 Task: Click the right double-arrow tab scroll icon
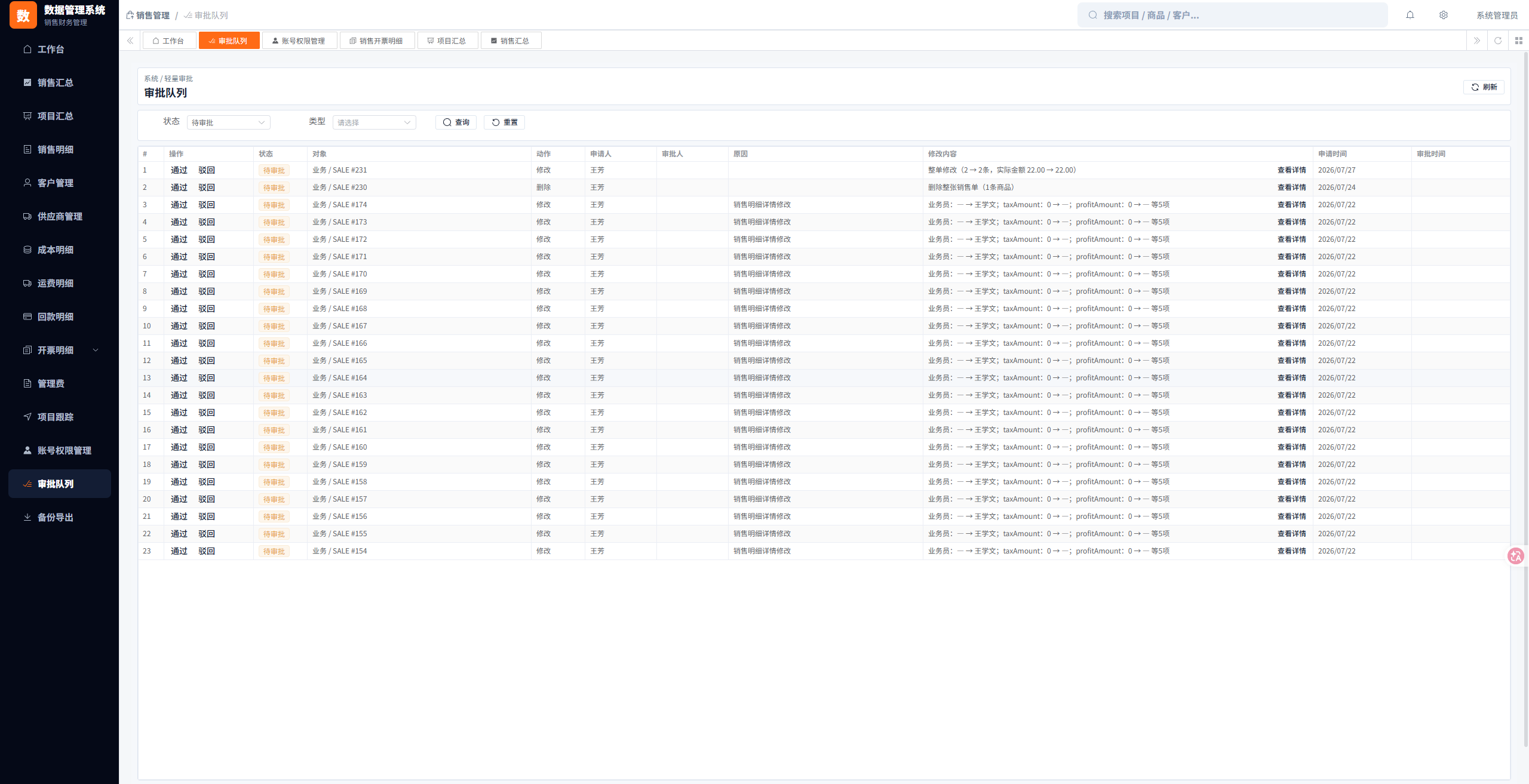pos(1477,41)
